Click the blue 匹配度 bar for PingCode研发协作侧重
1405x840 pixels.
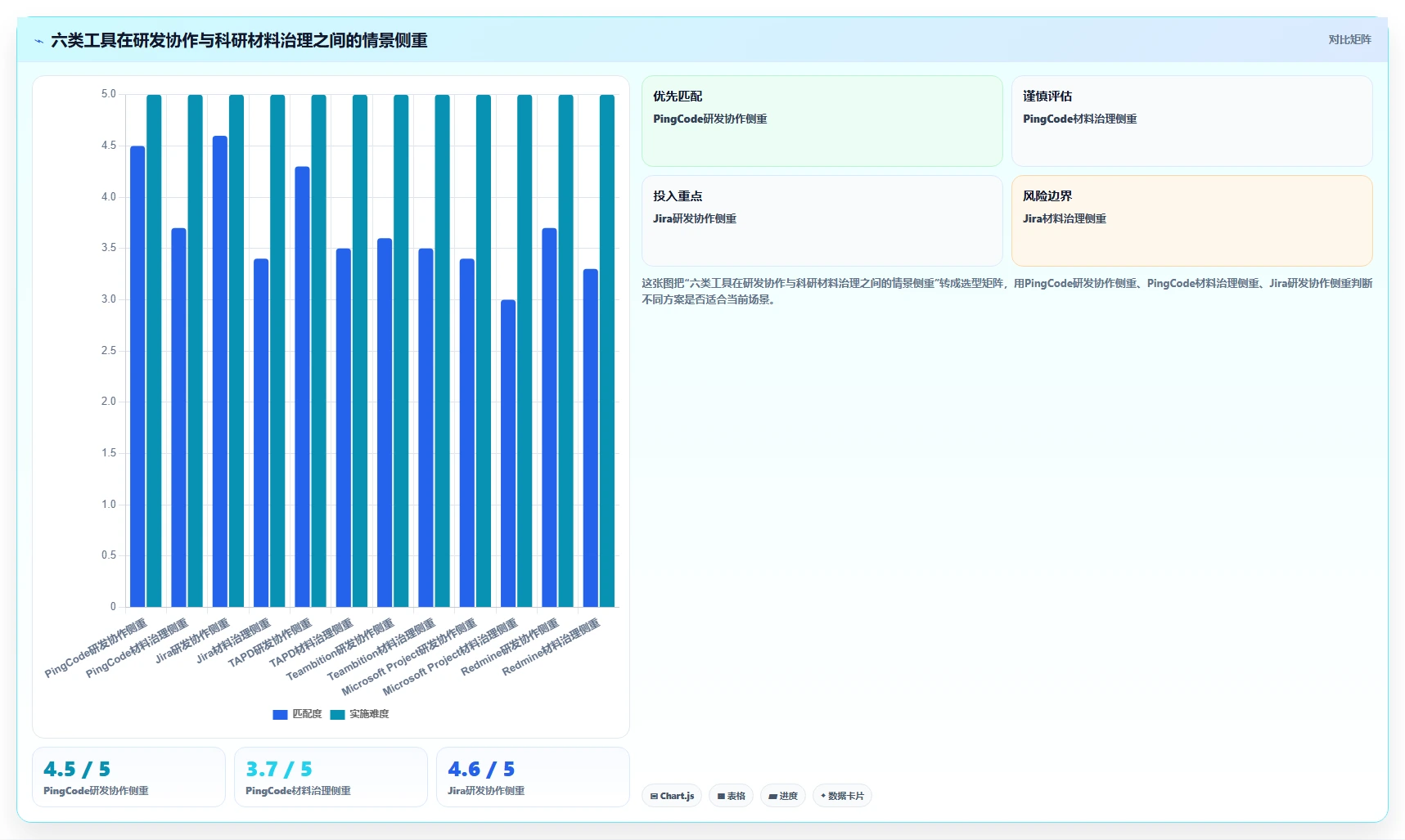tap(137, 376)
